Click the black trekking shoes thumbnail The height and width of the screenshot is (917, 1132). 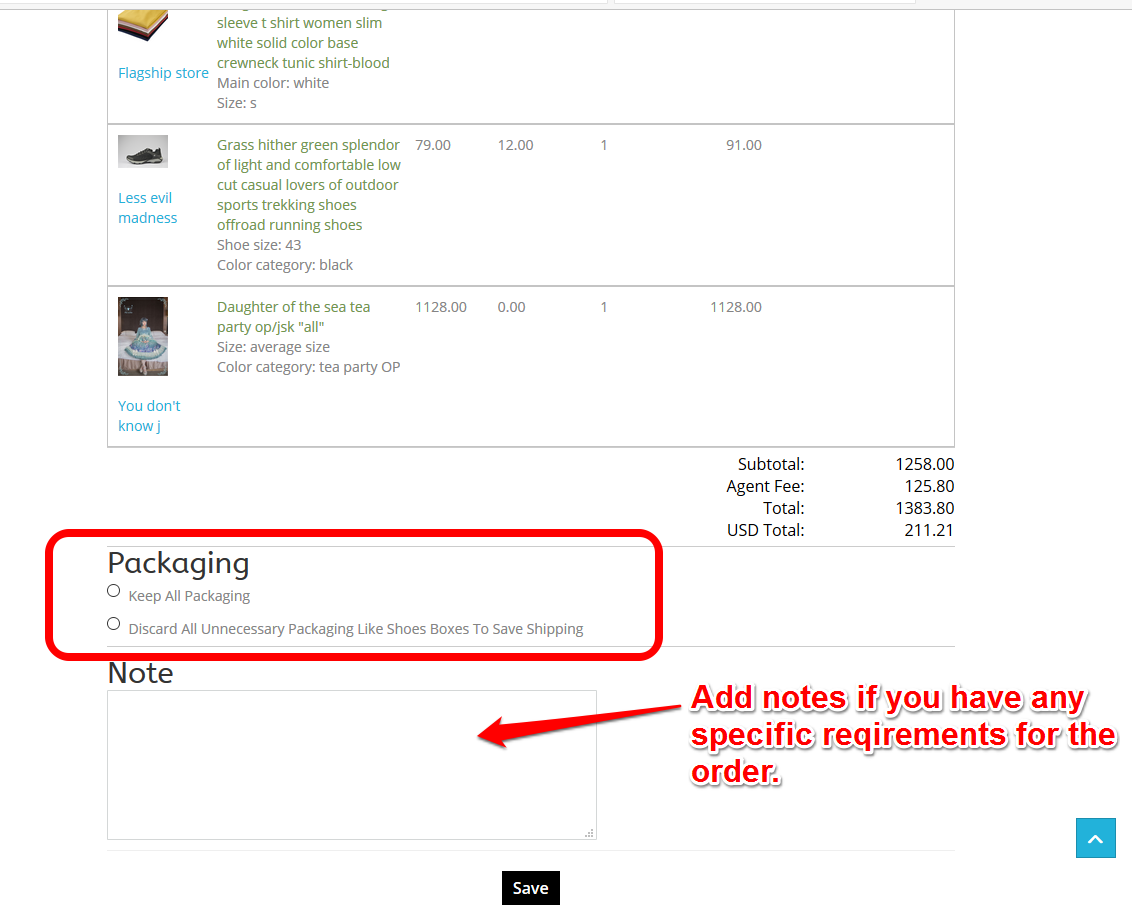point(143,152)
